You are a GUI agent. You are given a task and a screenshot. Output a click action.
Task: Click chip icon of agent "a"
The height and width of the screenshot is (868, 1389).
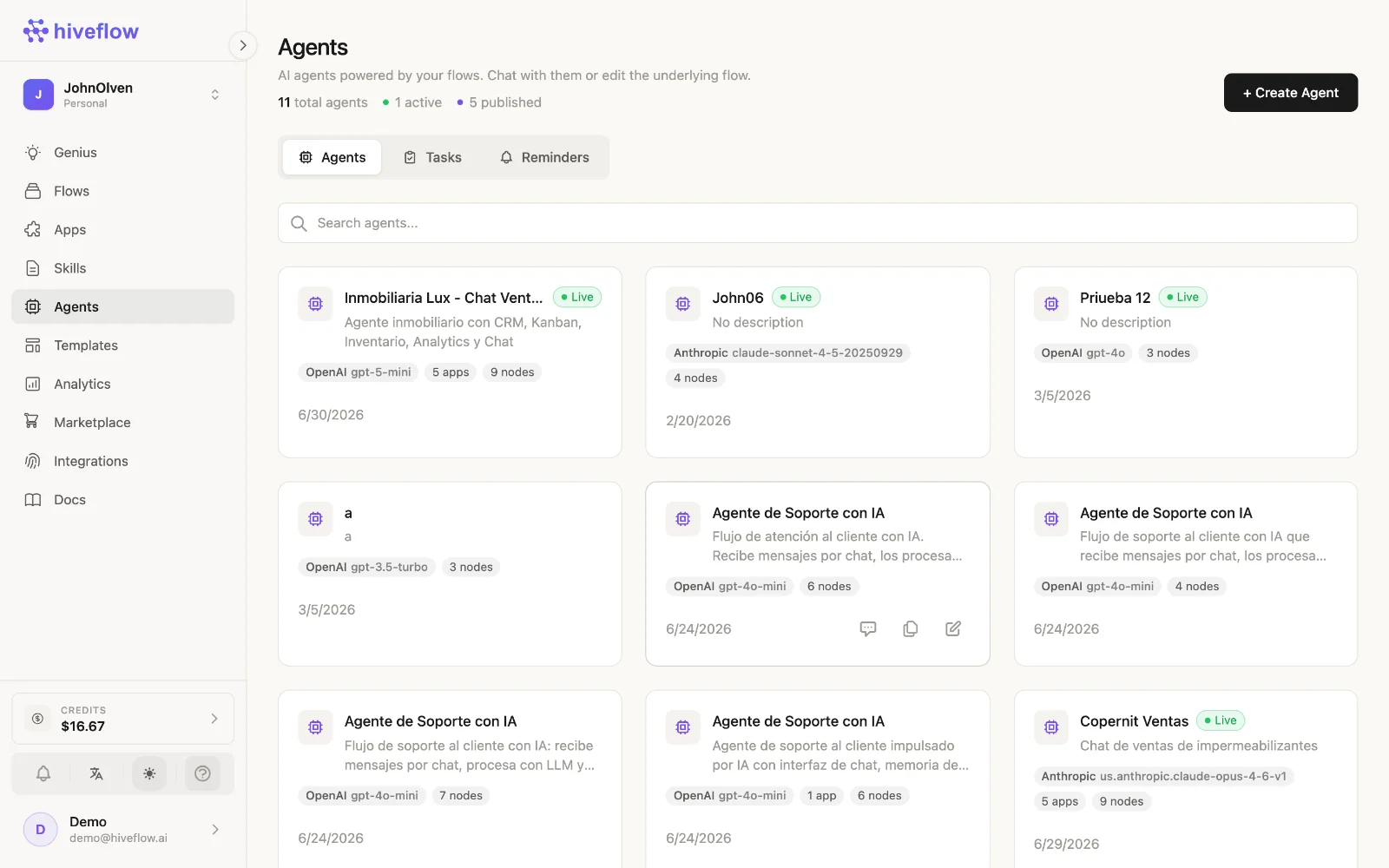(x=316, y=519)
